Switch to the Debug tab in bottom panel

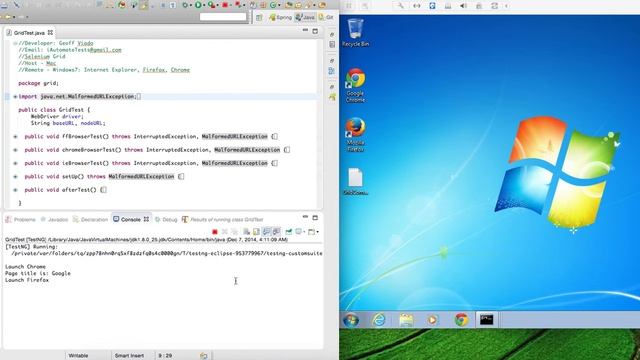[166, 220]
